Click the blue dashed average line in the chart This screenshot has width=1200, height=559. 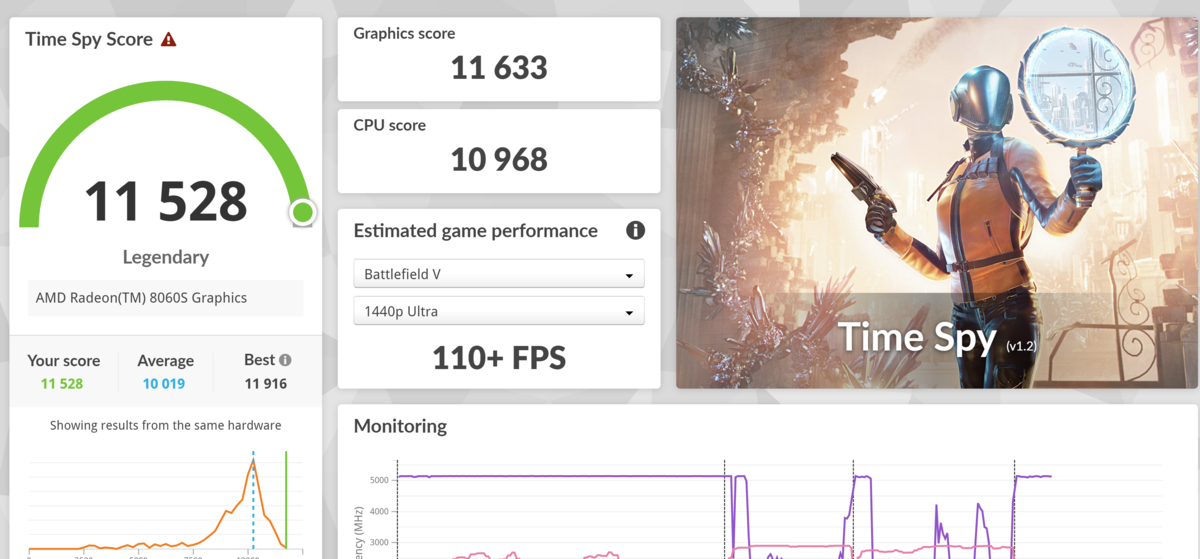(x=253, y=500)
